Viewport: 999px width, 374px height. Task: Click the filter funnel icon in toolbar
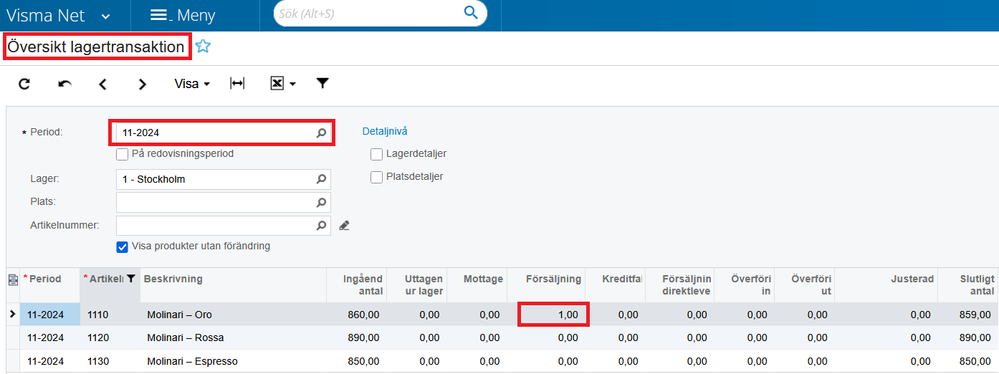click(x=323, y=83)
